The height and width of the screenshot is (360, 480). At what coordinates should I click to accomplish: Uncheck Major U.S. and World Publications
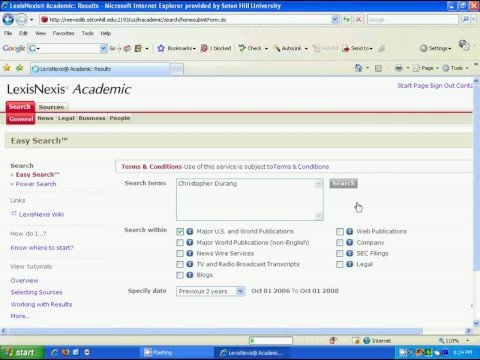pyautogui.click(x=180, y=232)
